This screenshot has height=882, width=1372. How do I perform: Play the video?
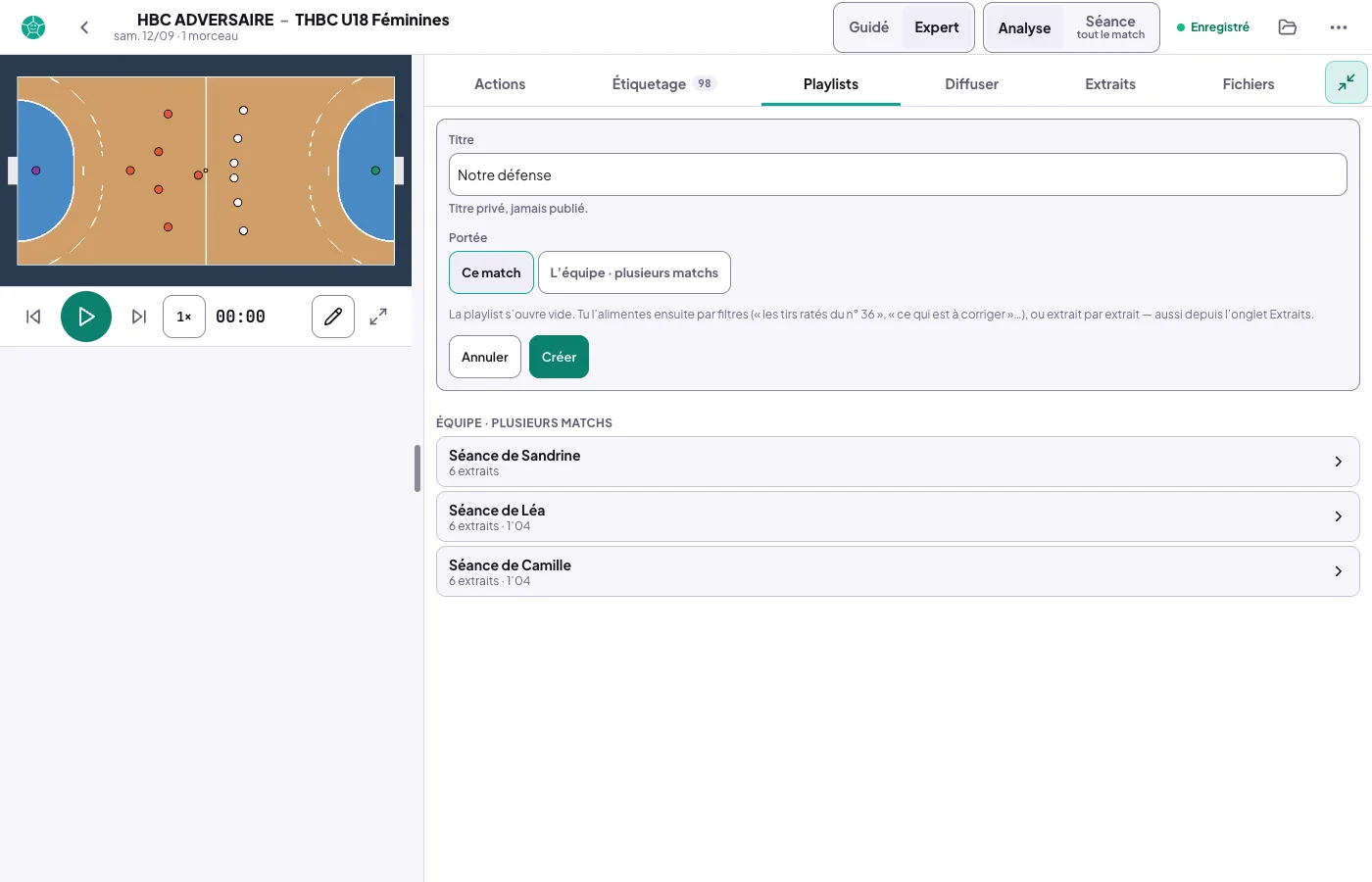click(86, 317)
